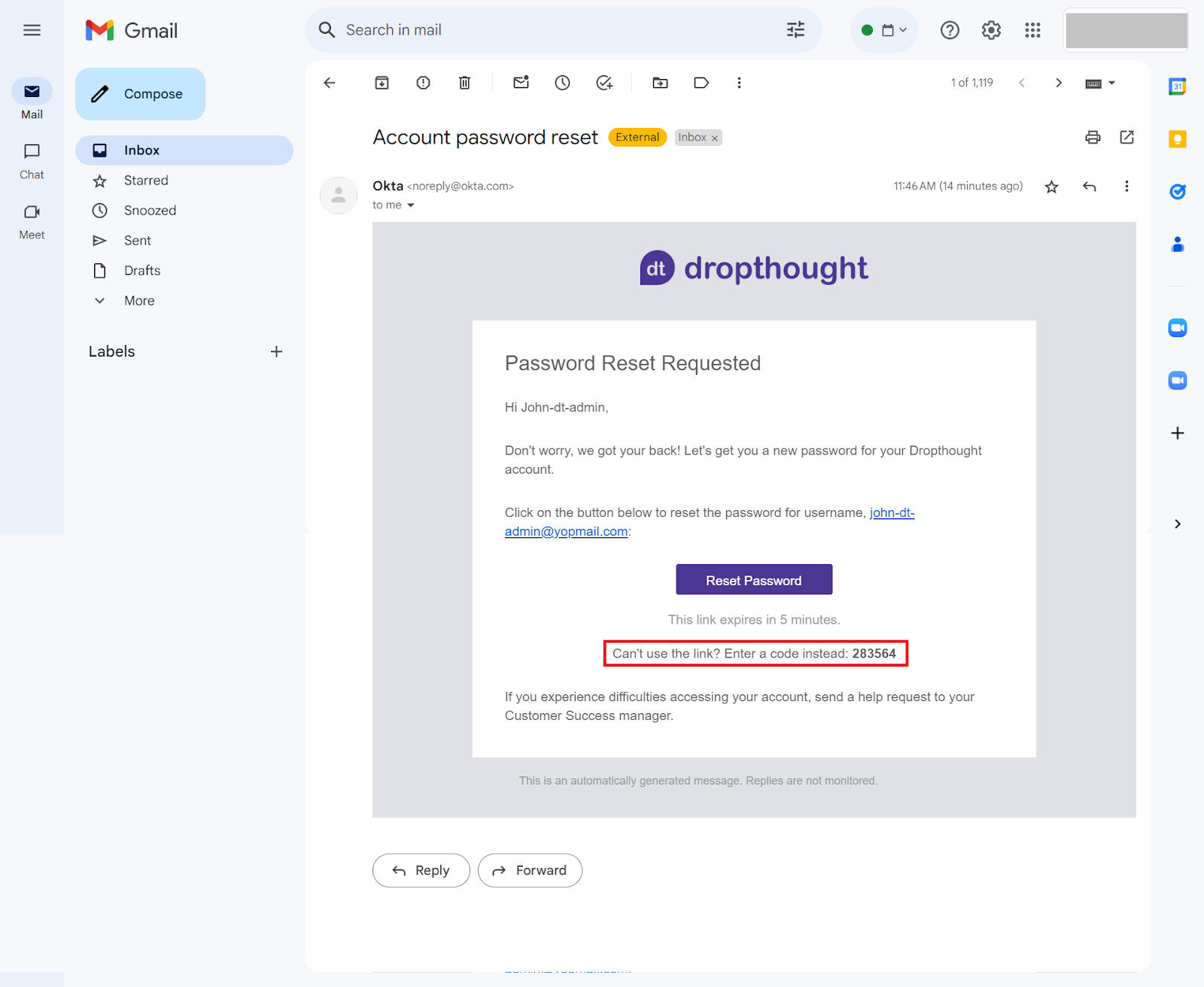
Task: Delete the email with trash icon
Action: (464, 83)
